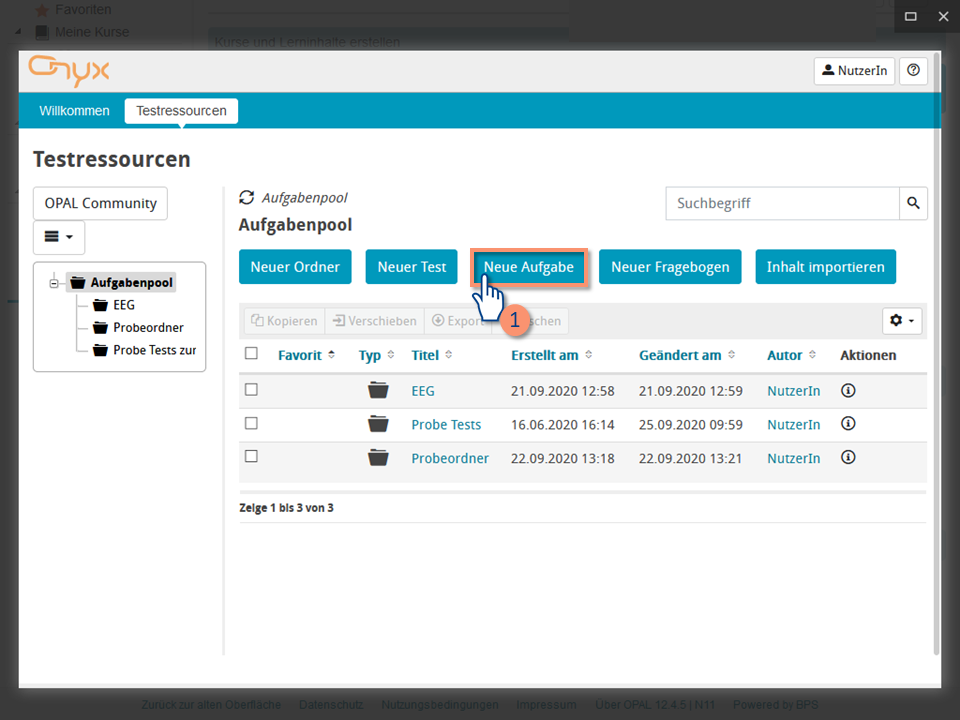Select Aufgabenpool in the tree
The image size is (960, 720).
point(132,282)
